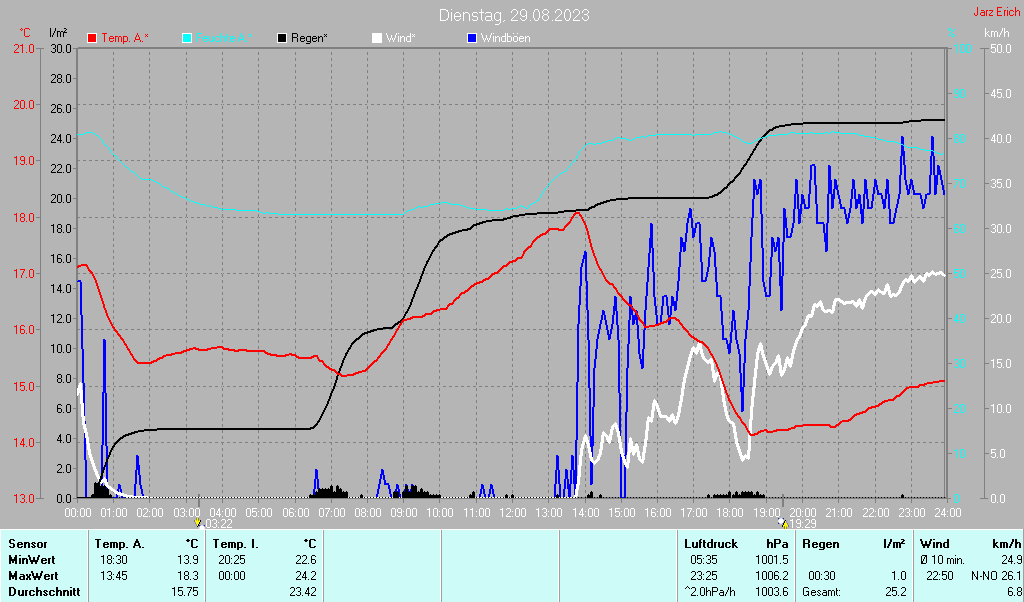Click the '24:00' time axis label
Screen dimensions: 1024x602
tap(947, 513)
